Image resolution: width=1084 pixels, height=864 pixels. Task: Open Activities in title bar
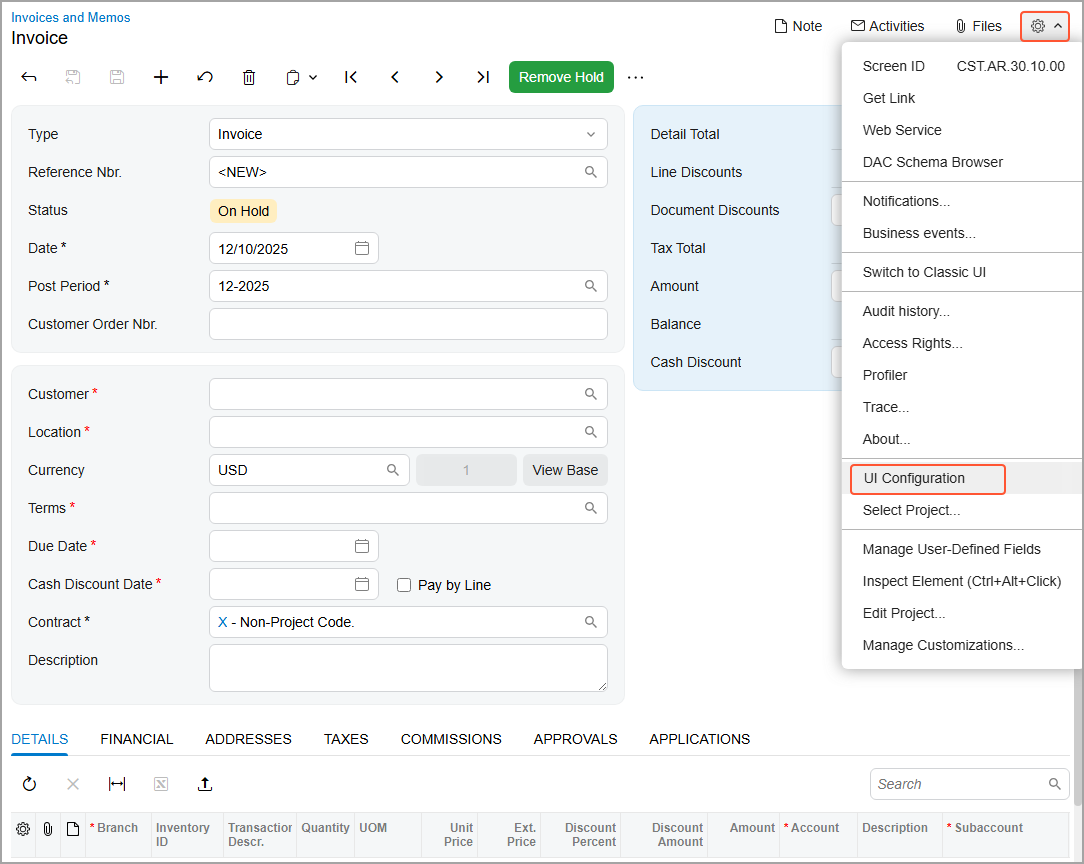(888, 26)
